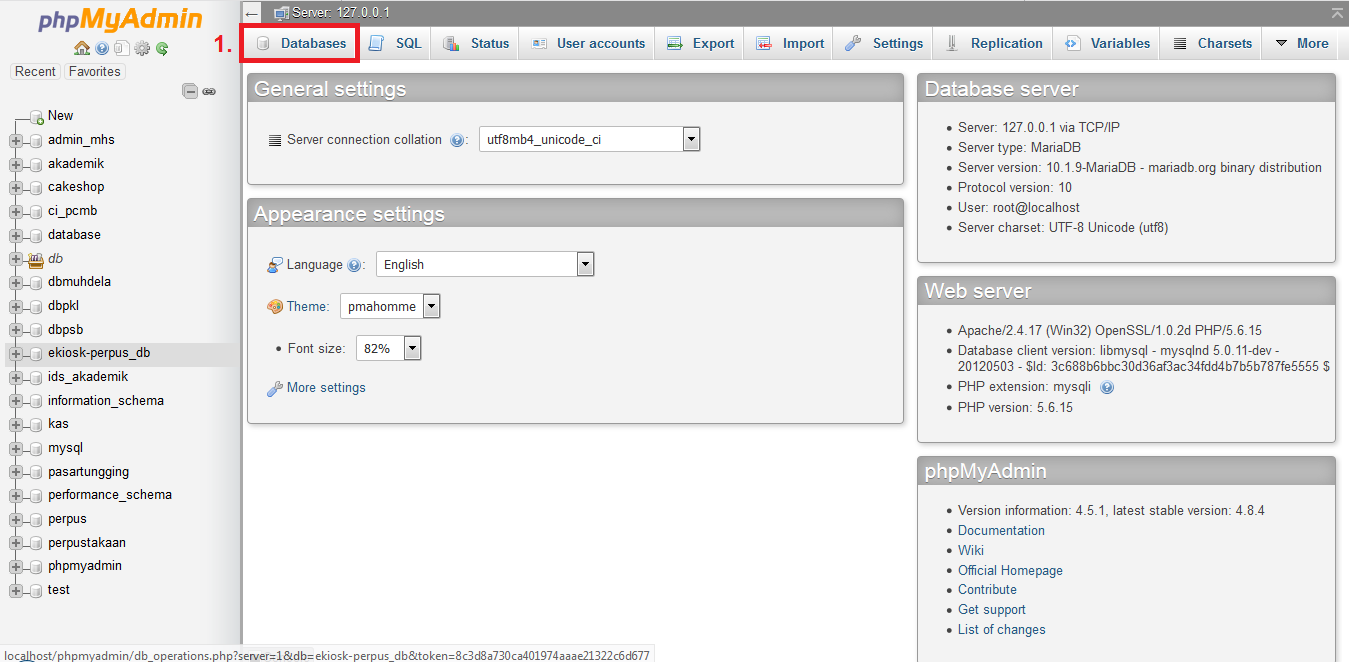Viewport: 1349px width, 662px height.
Task: Open the More tab dropdown
Action: tap(1300, 43)
